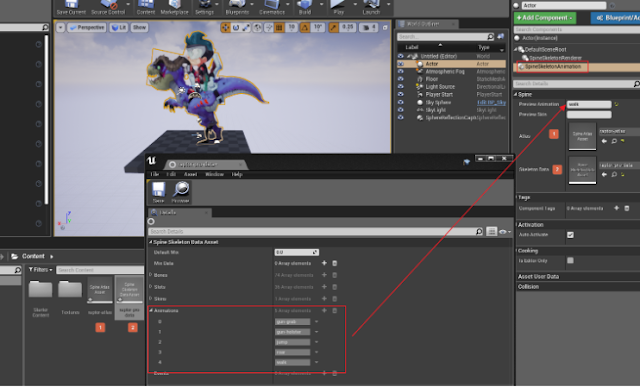Open Source Control from the toolbar
The width and height of the screenshot is (640, 387).
pyautogui.click(x=108, y=7)
